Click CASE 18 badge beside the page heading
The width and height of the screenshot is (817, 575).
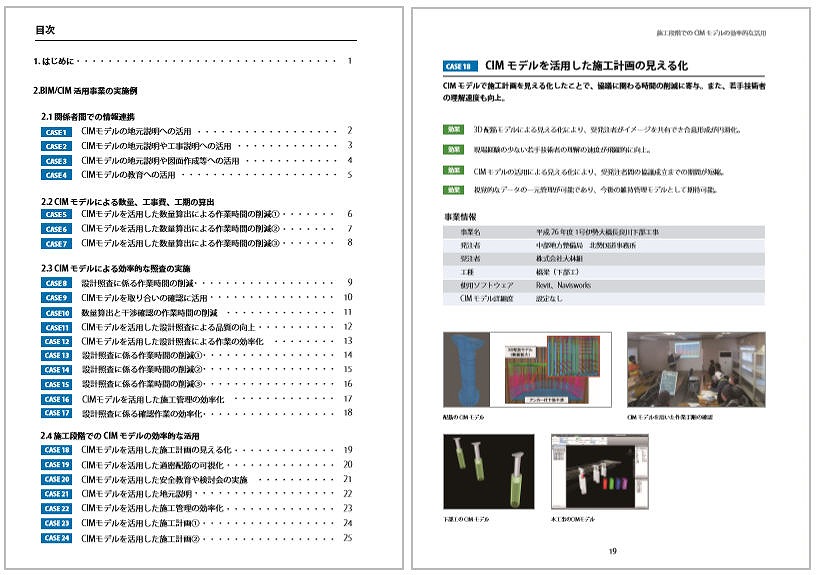click(460, 66)
